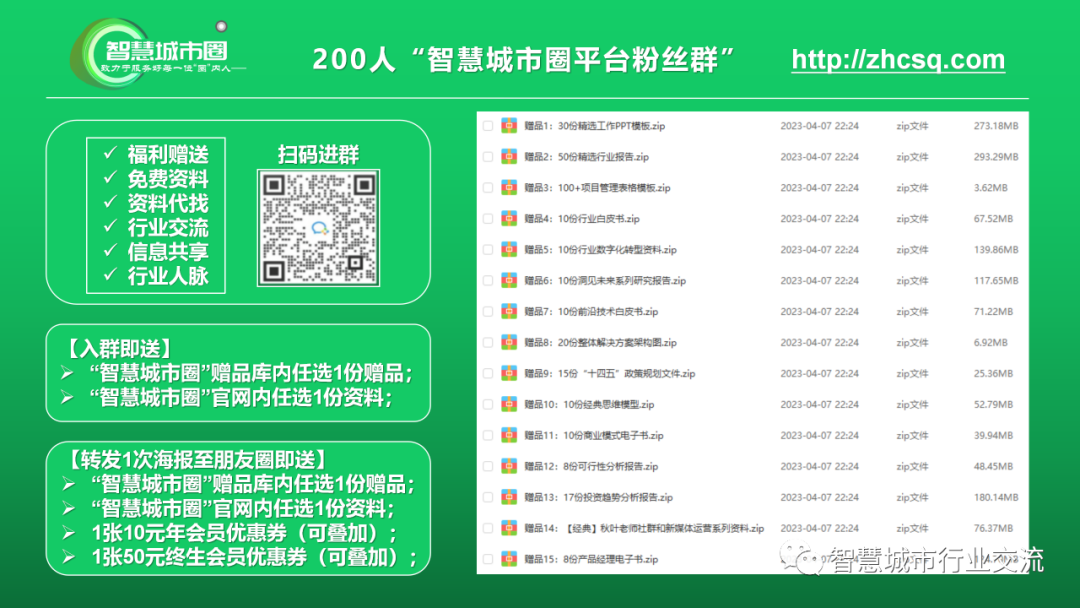Click the 行业人脉 checklist item

point(167,276)
